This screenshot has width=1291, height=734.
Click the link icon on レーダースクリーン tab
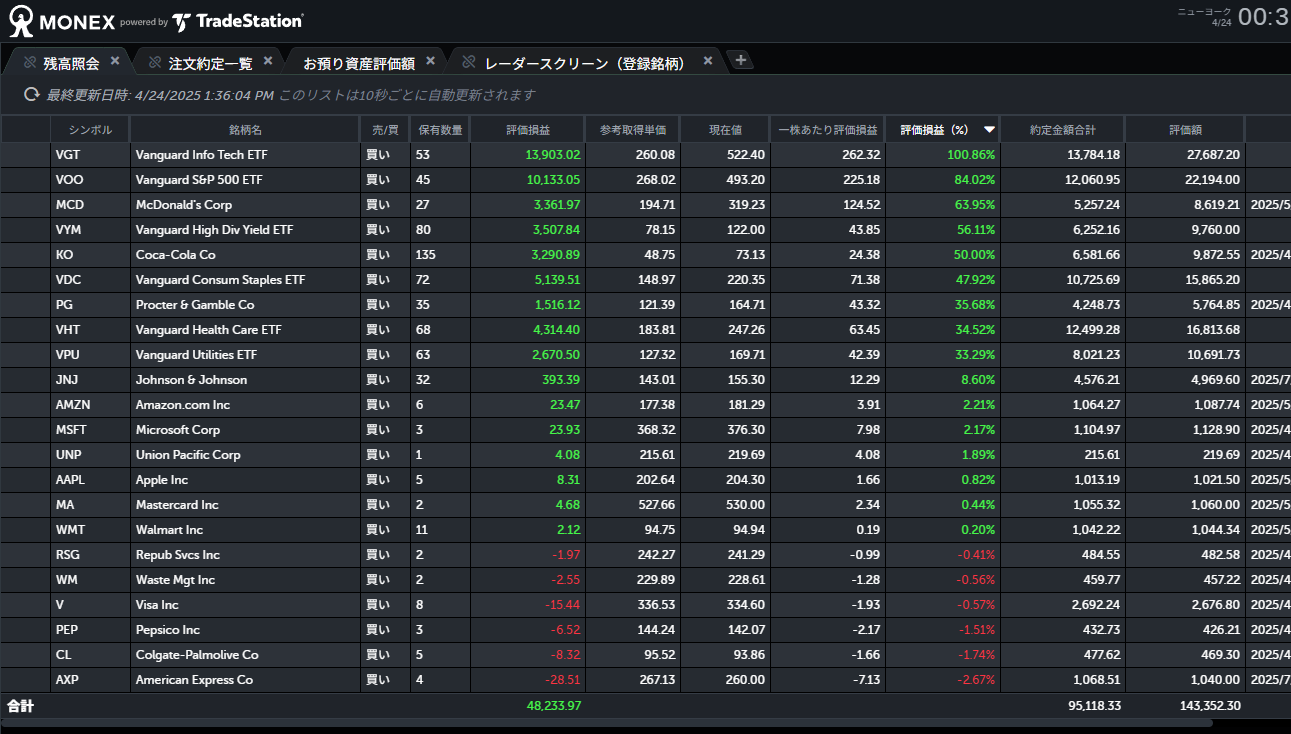pos(469,62)
